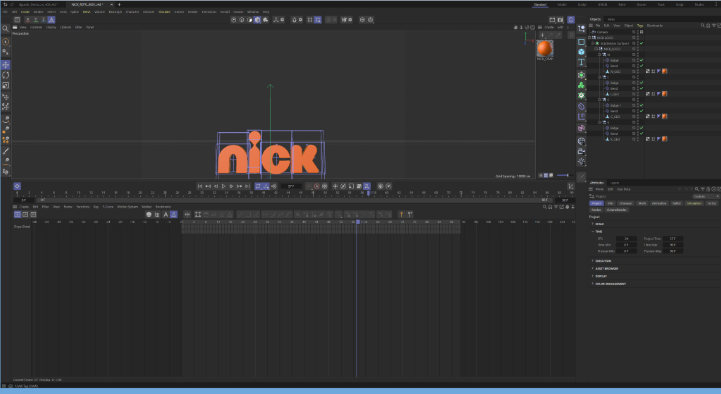The image size is (721, 394).
Task: Click the orange material sphere thumbnail
Action: tap(544, 49)
